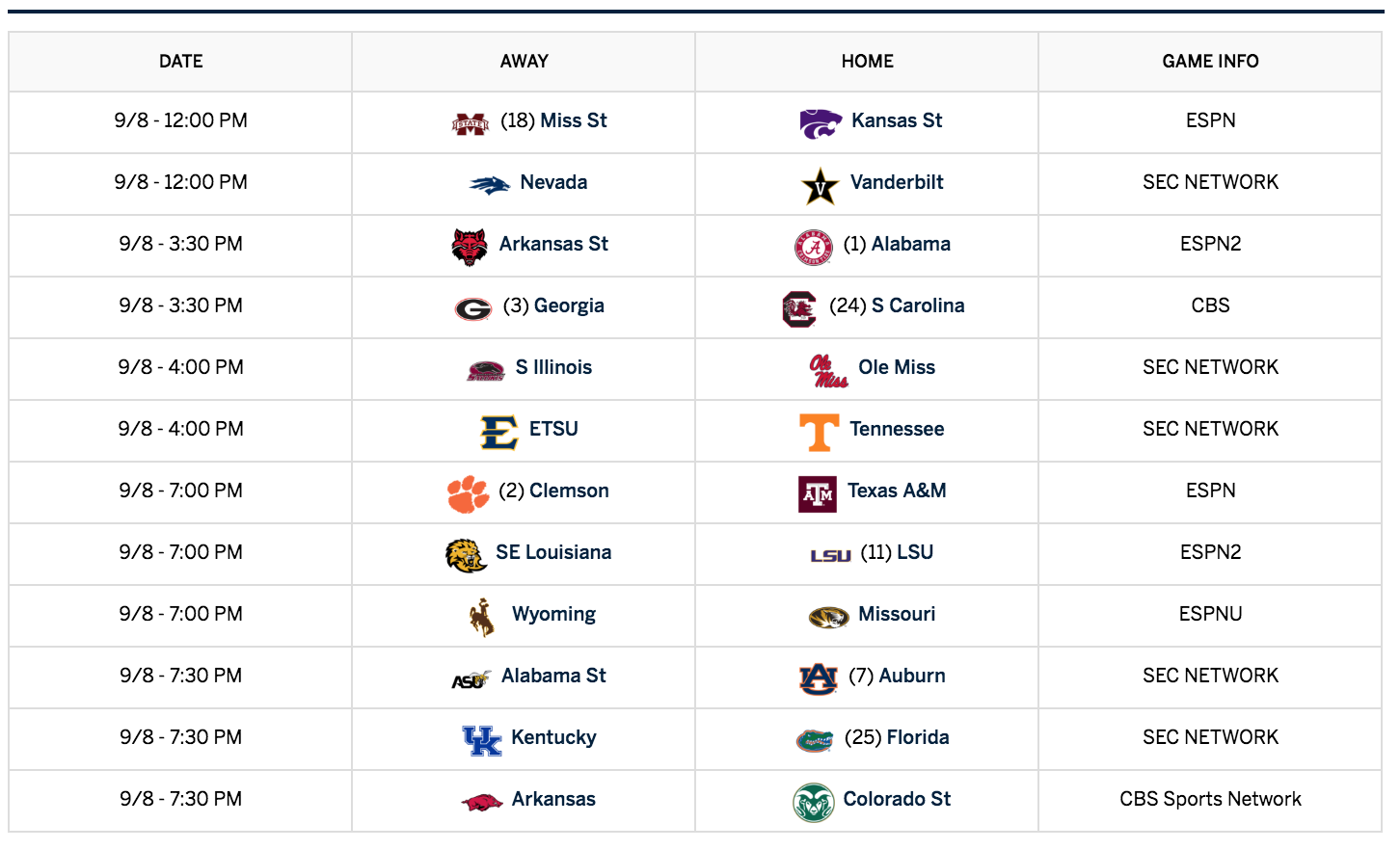This screenshot has width=1400, height=850.
Task: Click the Kansas State Wildcats logo
Action: click(x=821, y=123)
